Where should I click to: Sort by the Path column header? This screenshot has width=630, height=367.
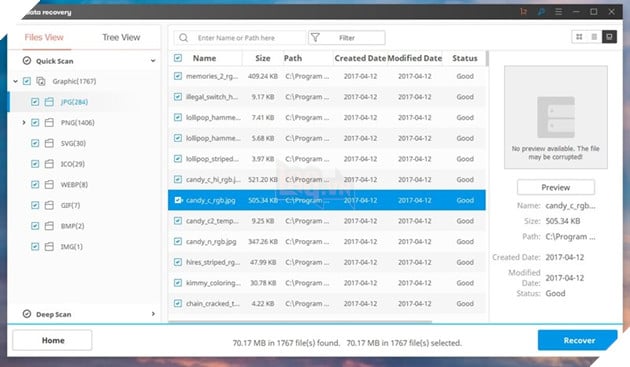(x=292, y=58)
